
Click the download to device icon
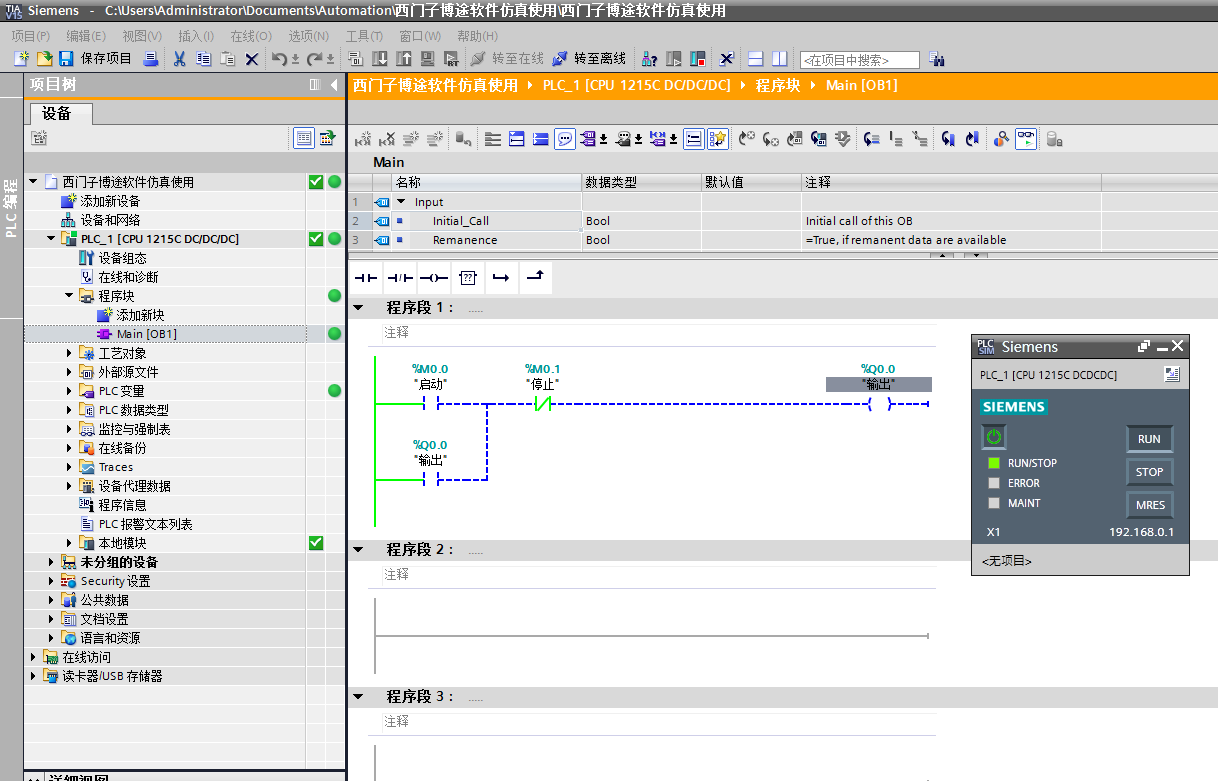[x=380, y=59]
